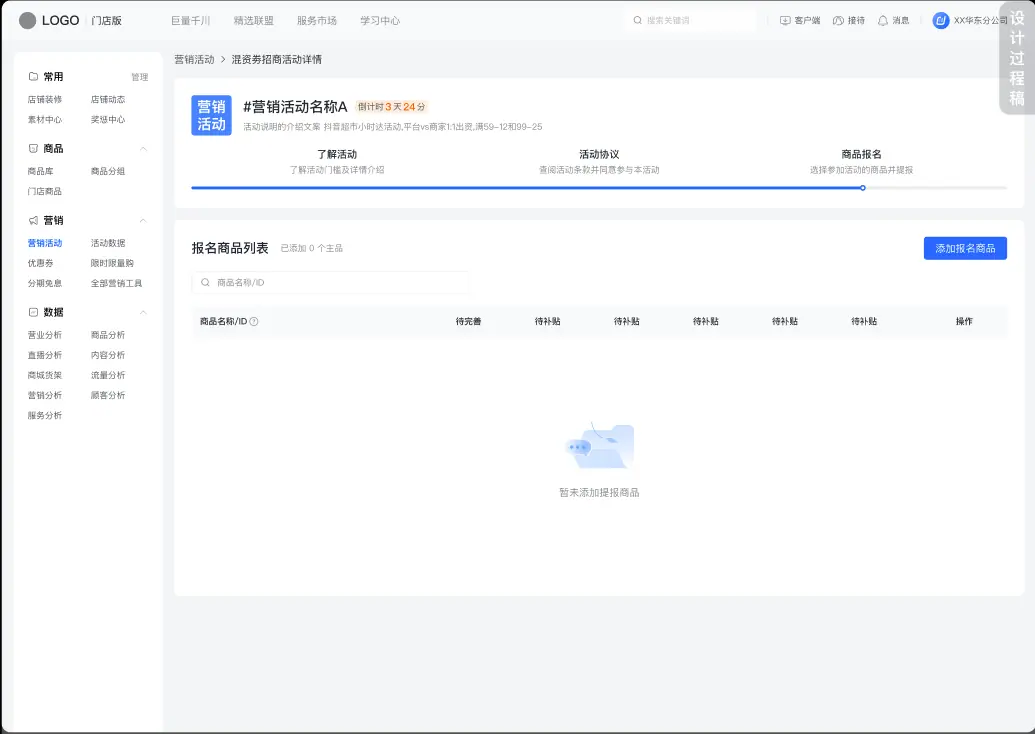The height and width of the screenshot is (734, 1035).
Task: Click the progress bar handle dot
Action: point(863,188)
